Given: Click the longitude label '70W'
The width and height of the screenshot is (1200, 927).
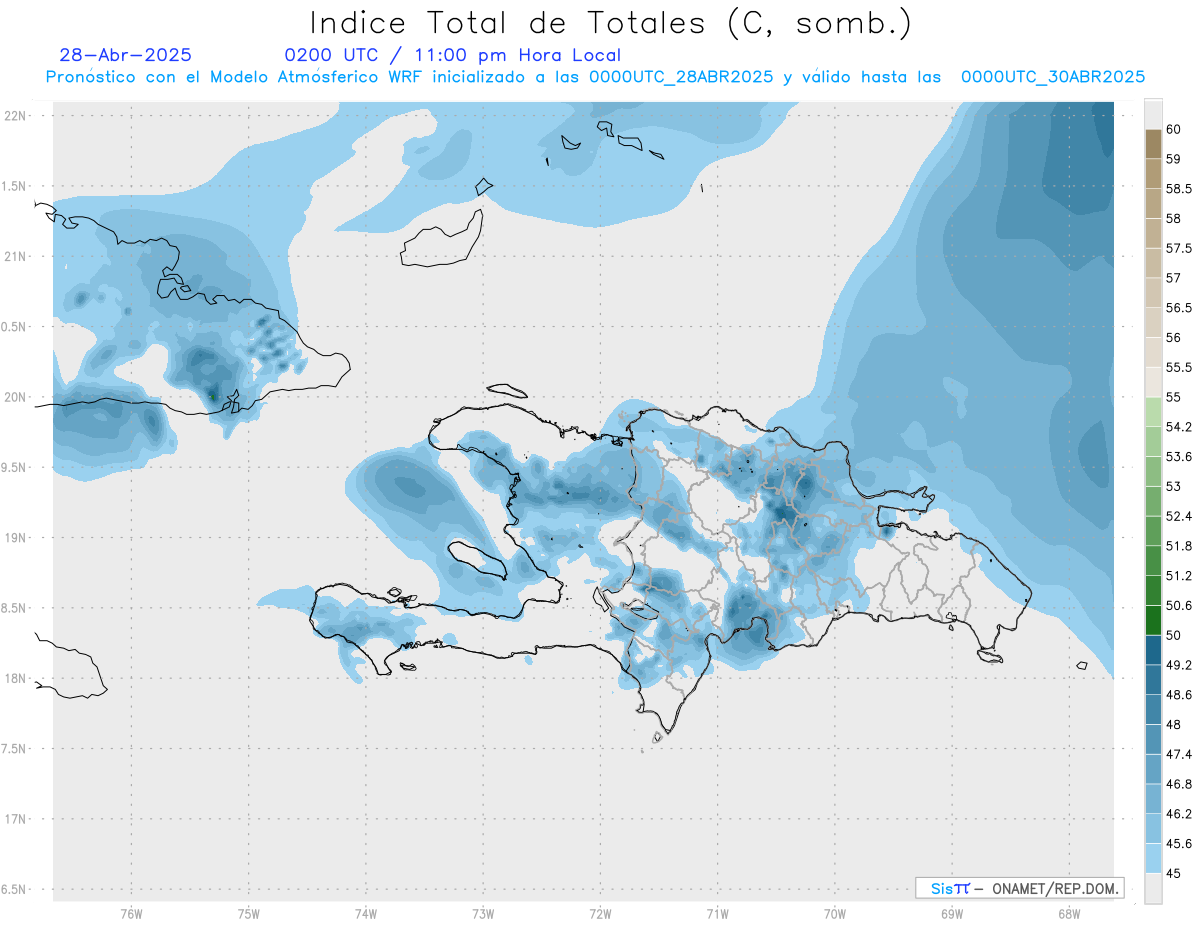Looking at the screenshot, I should 834,913.
